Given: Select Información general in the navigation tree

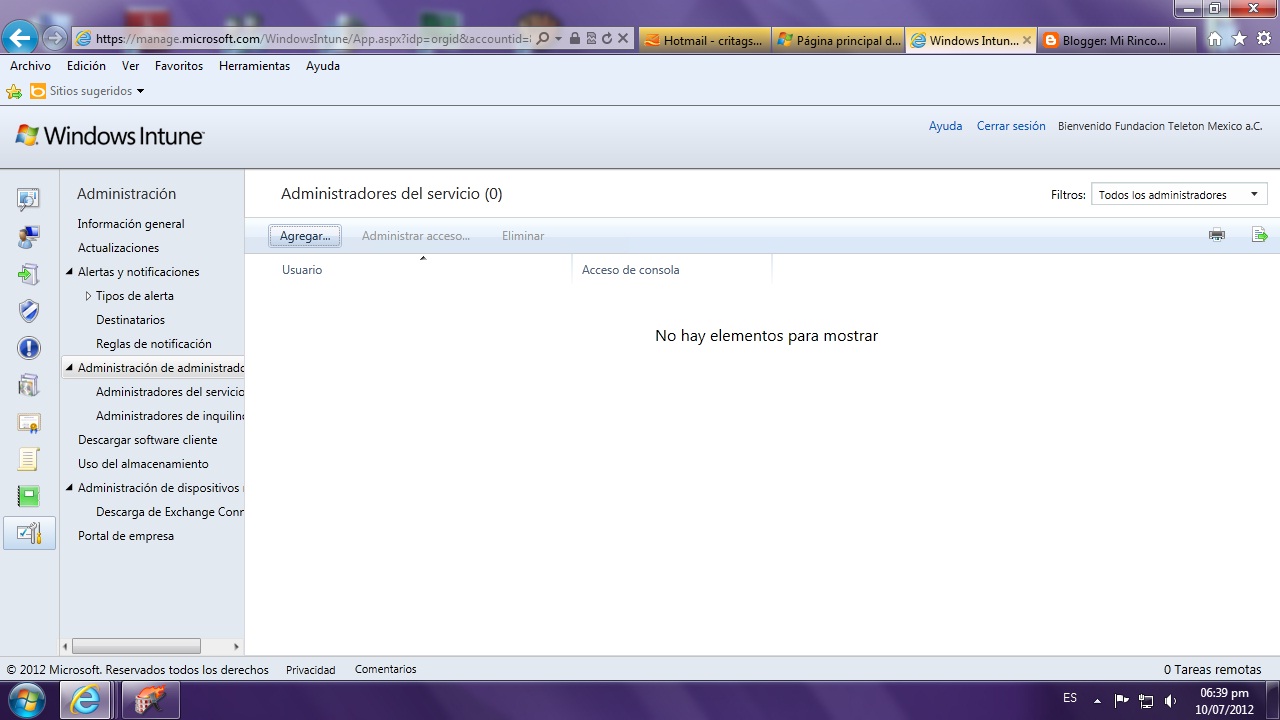Looking at the screenshot, I should [x=131, y=224].
